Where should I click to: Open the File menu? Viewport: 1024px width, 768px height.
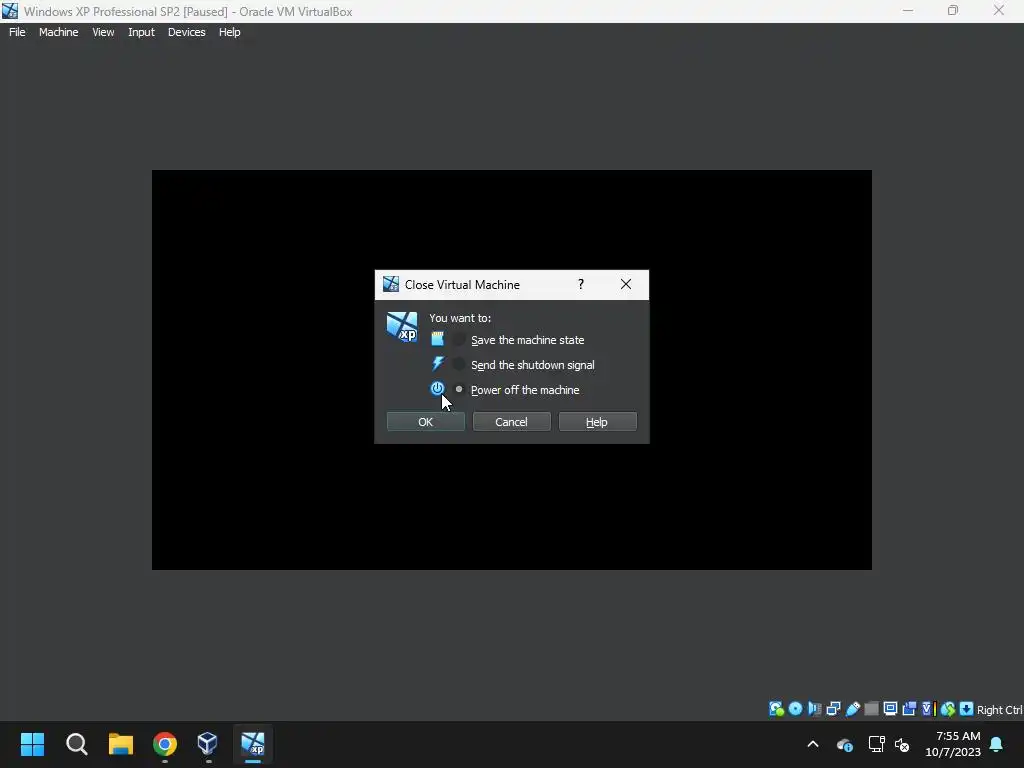pos(17,32)
